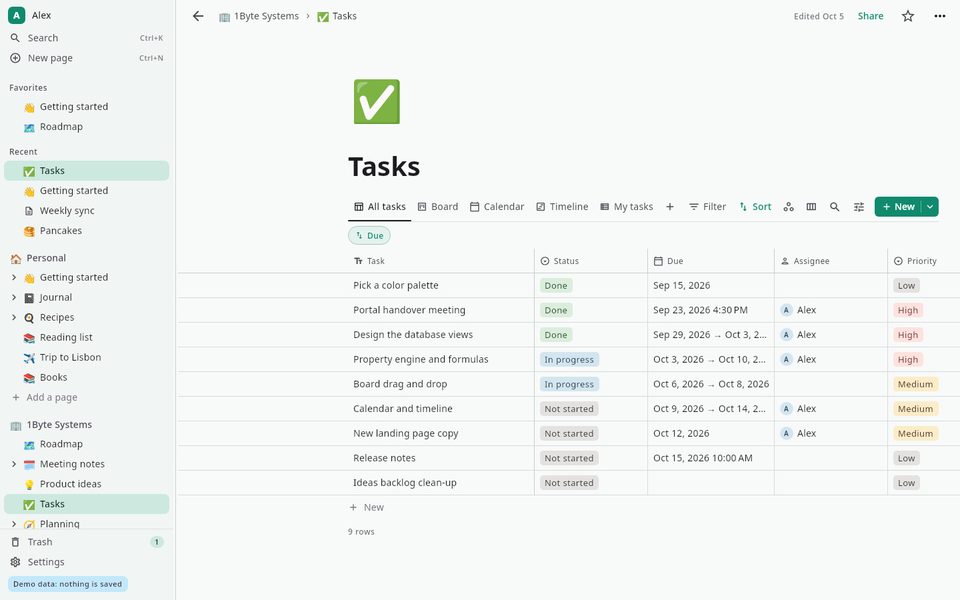960x600 pixels.
Task: Click the In progress status for Board drag and drop
Action: pos(569,384)
